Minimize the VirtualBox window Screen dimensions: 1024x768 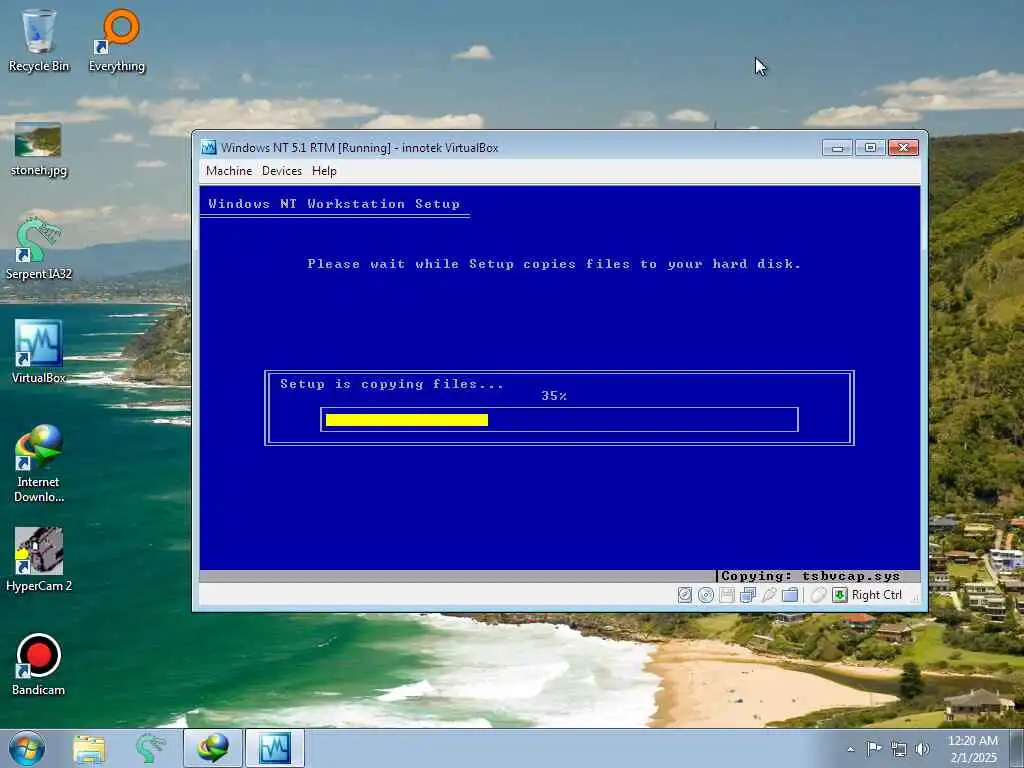[x=837, y=148]
